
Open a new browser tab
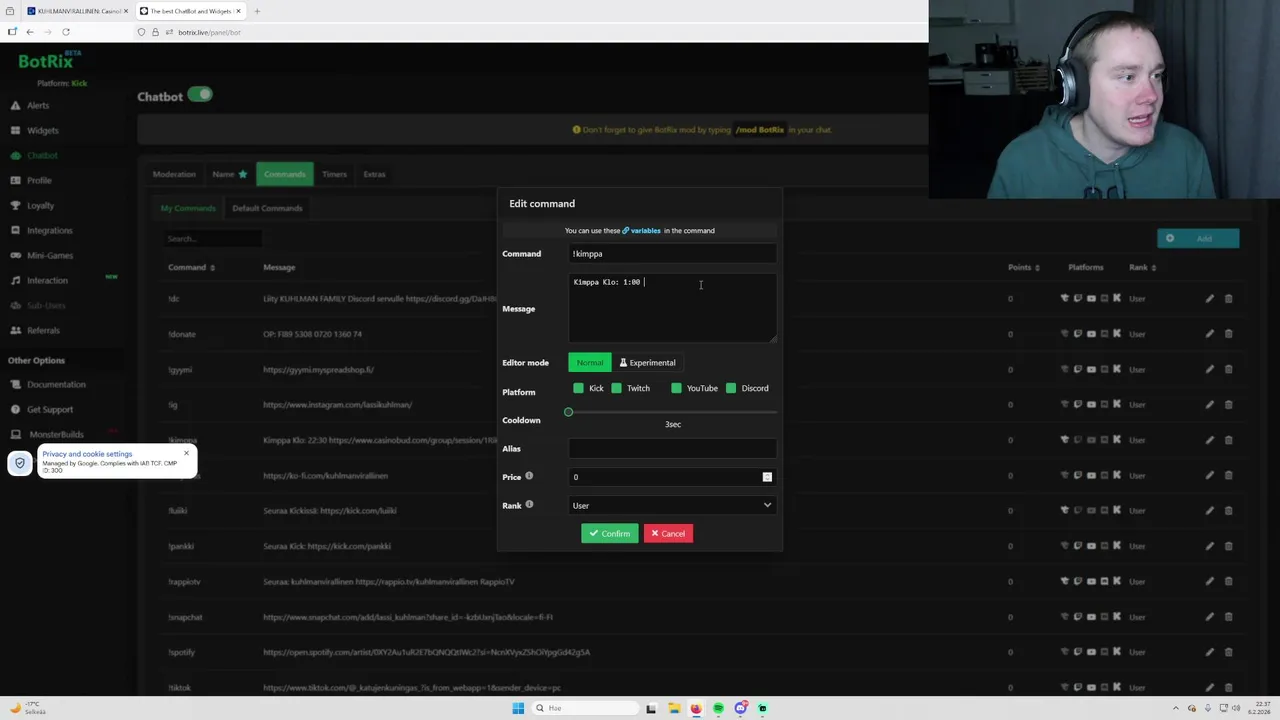[257, 11]
